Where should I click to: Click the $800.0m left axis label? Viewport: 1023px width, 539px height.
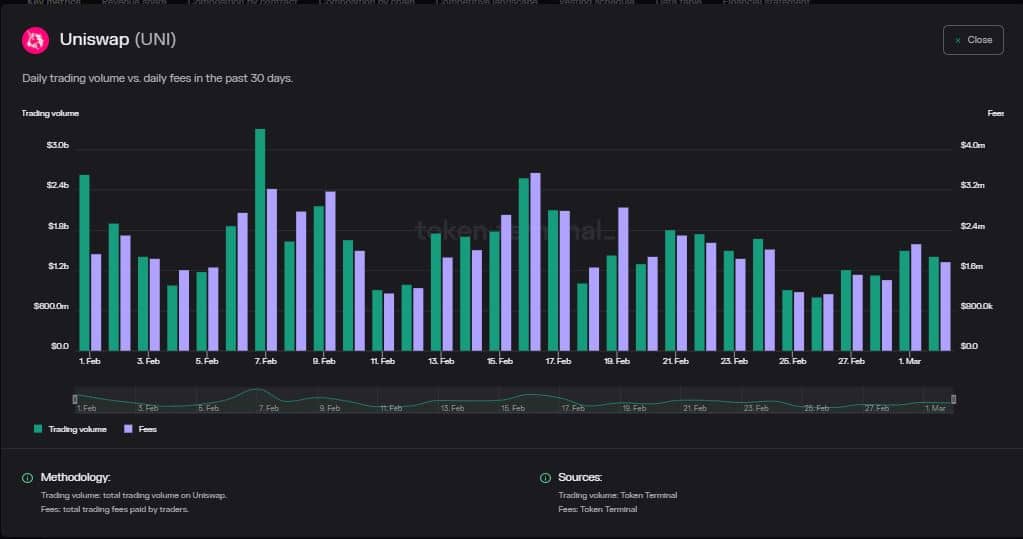click(51, 306)
